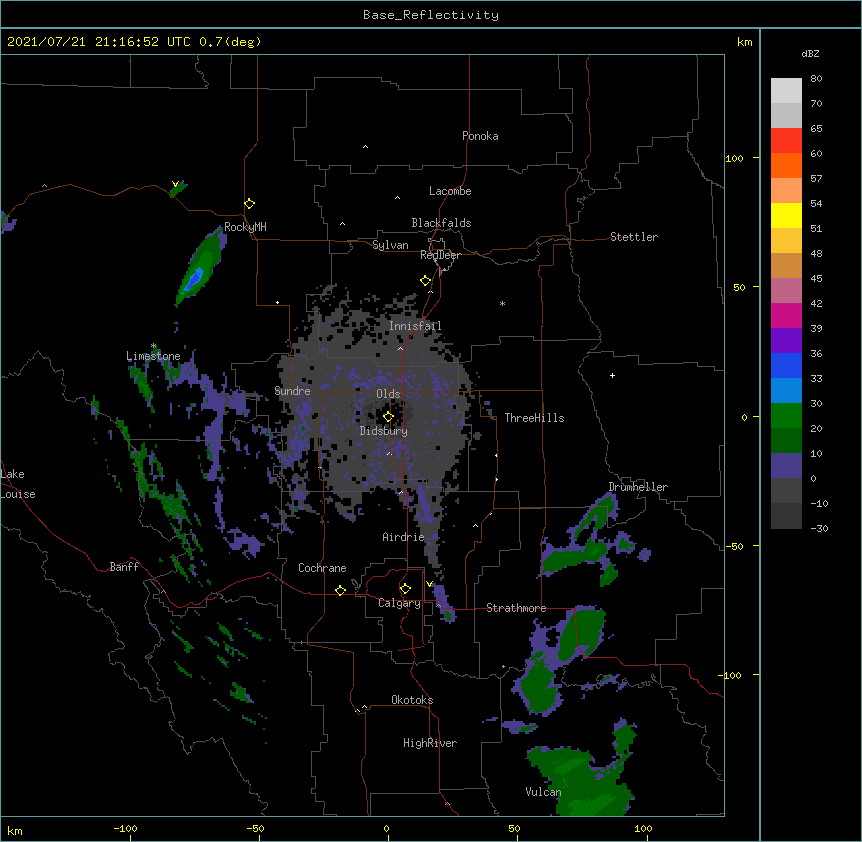The height and width of the screenshot is (842, 862).
Task: Select the light gray 70-80 dBZ legend band
Action: click(x=786, y=91)
